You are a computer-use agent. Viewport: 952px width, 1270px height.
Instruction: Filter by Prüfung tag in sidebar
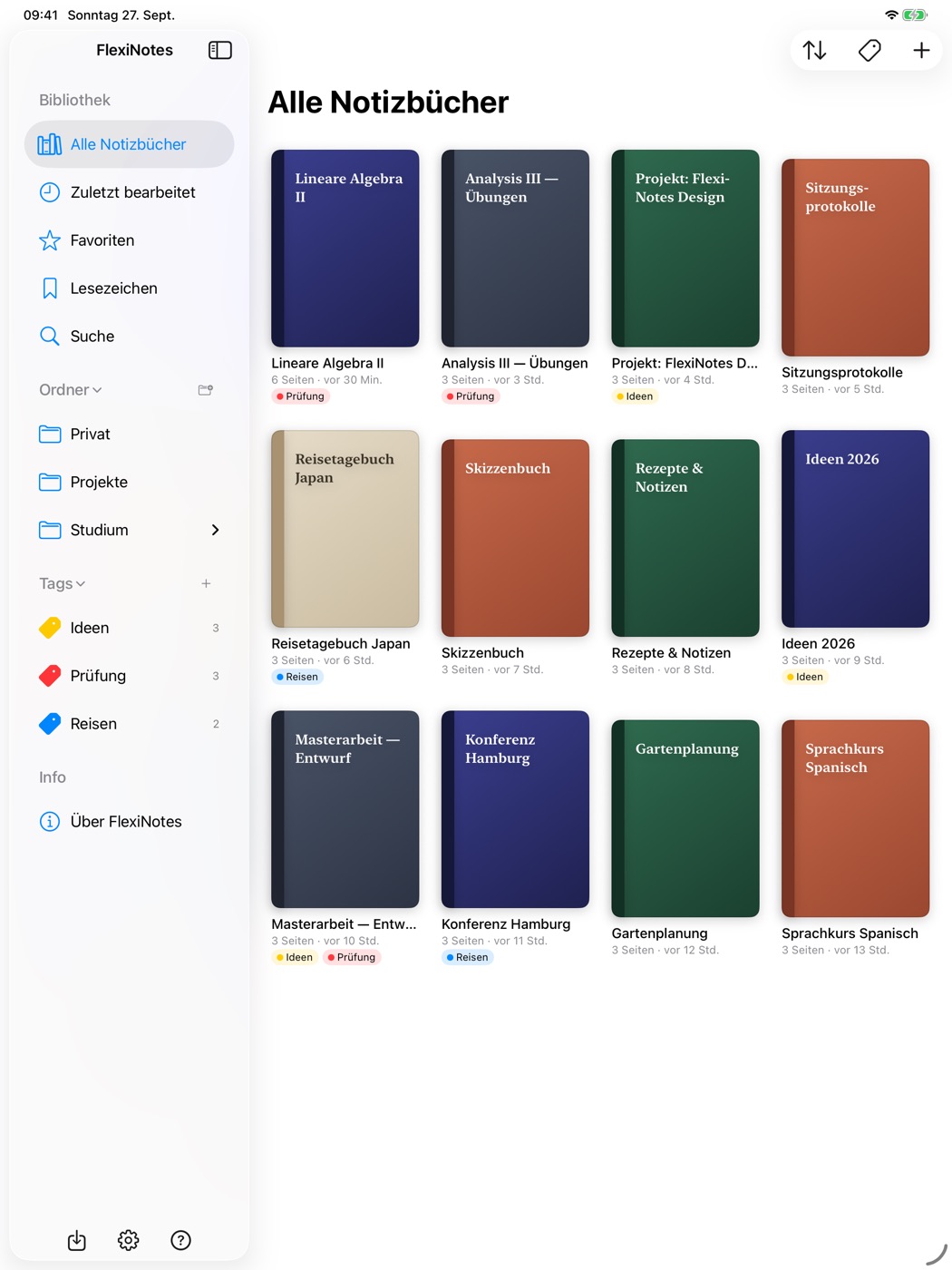[x=129, y=676]
